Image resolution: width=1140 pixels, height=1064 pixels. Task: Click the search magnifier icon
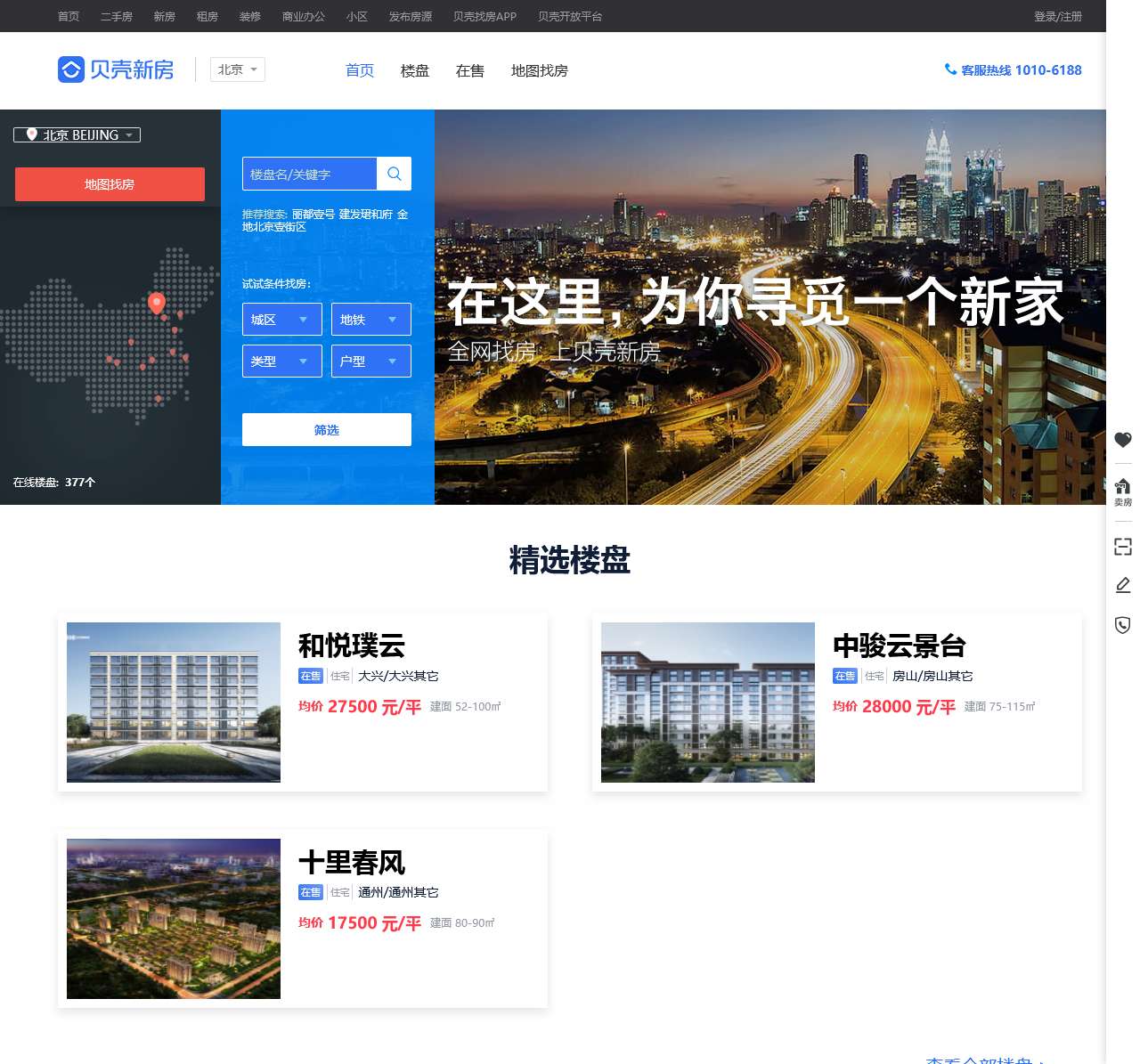tap(395, 174)
